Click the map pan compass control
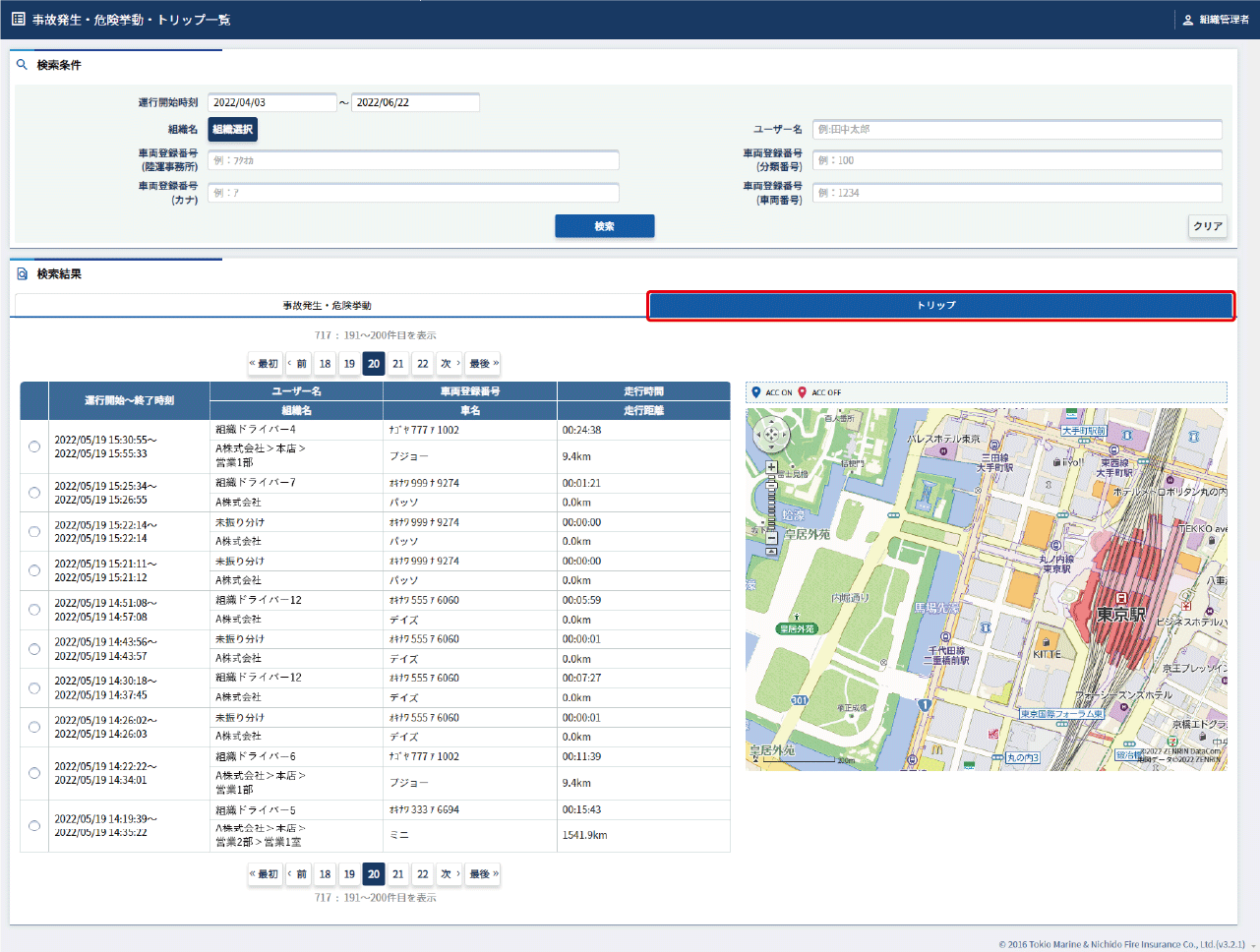The width and height of the screenshot is (1260, 952). tap(771, 434)
